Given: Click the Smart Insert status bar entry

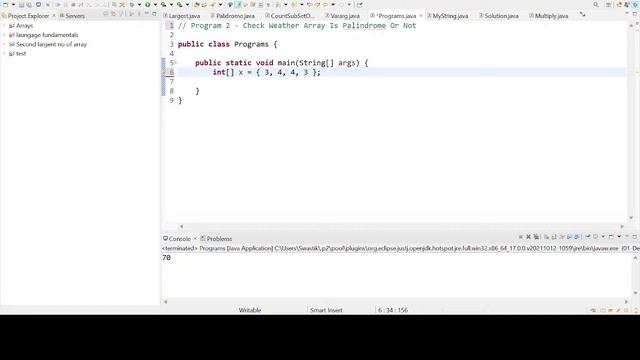Looking at the screenshot, I should [x=326, y=310].
